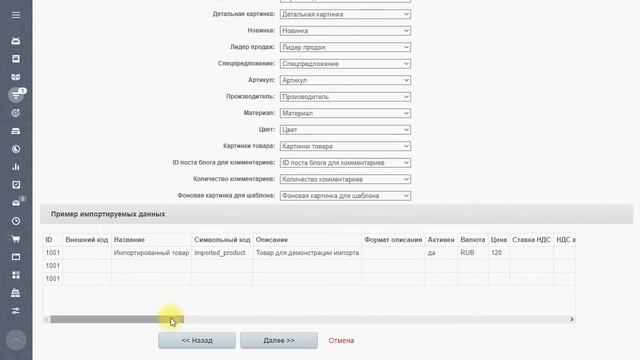Viewport: 640px width, 360px height.
Task: Open highlighted sidebar icon with badge 1
Action: 16,95
